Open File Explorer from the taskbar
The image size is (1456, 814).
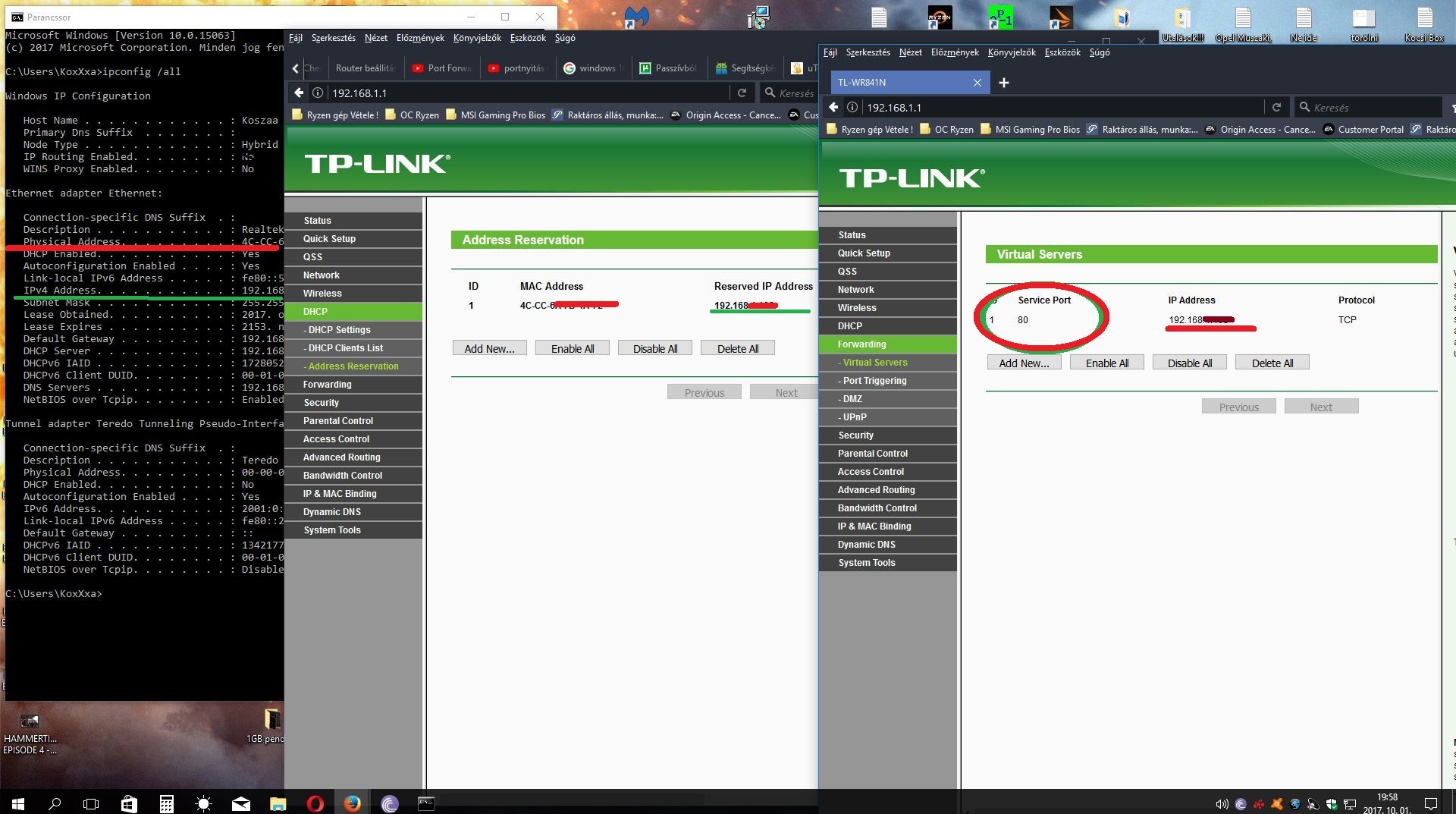pos(278,803)
